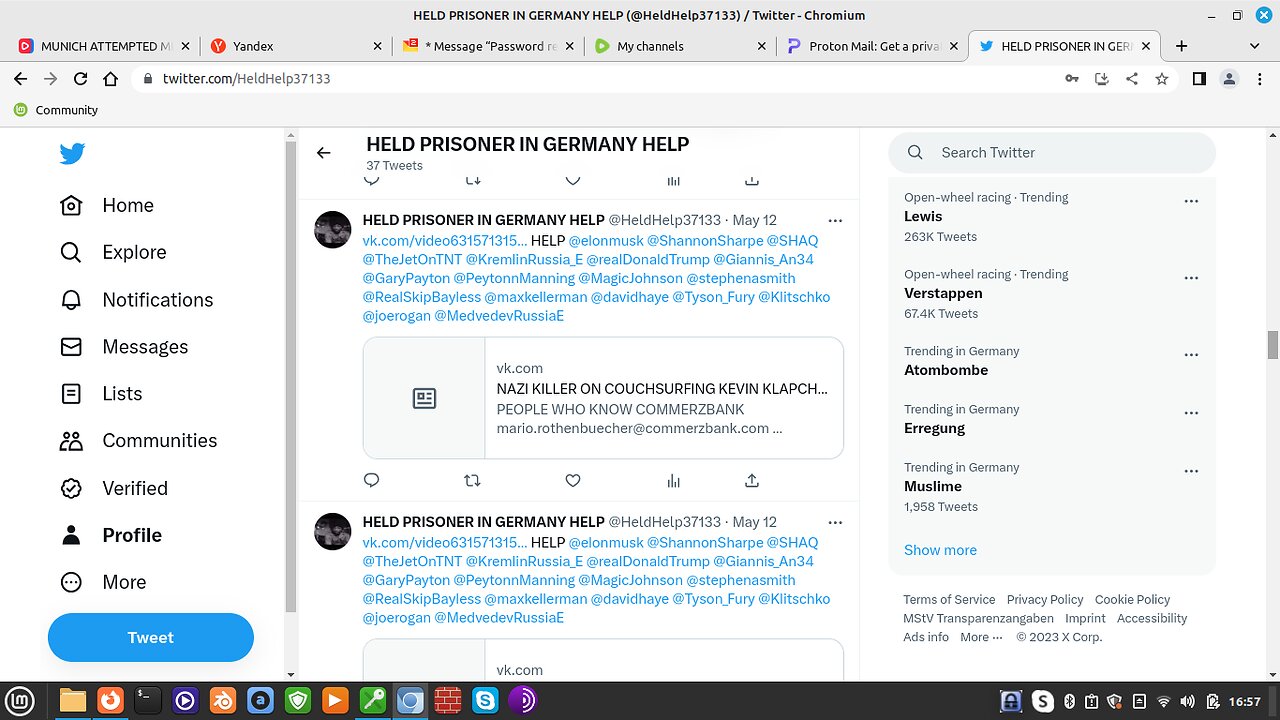Open Tor Browser from taskbar
The width and height of the screenshot is (1280, 720).
(523, 701)
